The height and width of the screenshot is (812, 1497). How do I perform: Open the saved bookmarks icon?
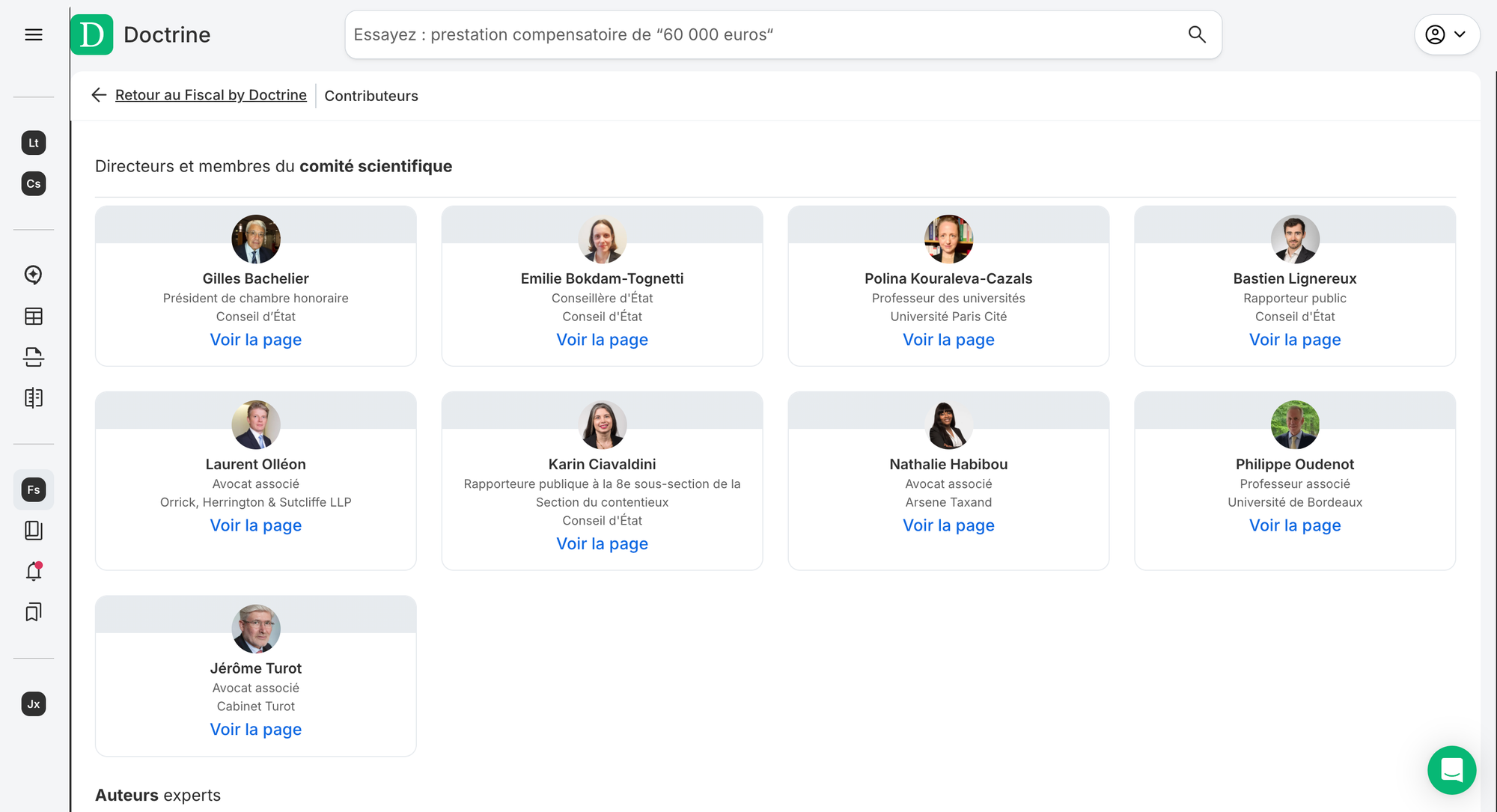tap(33, 613)
